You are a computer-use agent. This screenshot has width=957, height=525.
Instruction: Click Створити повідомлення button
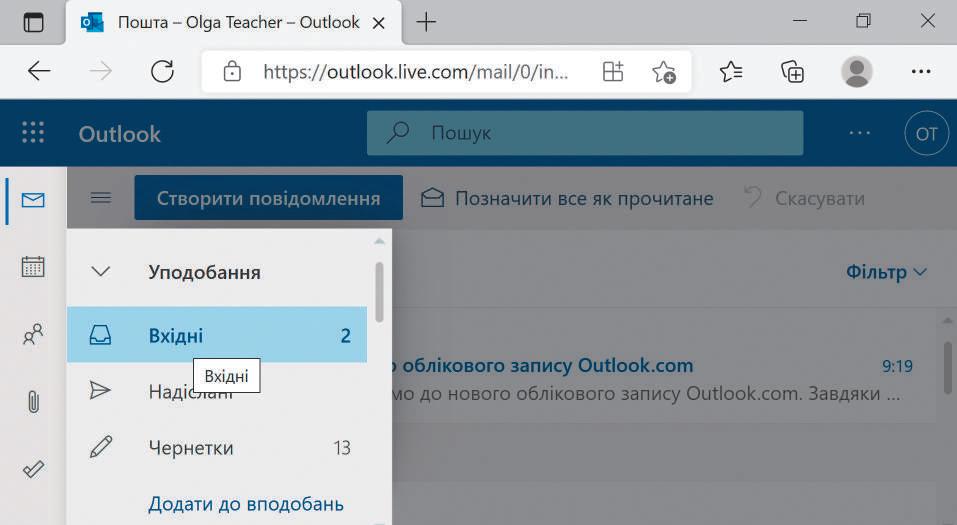(269, 198)
